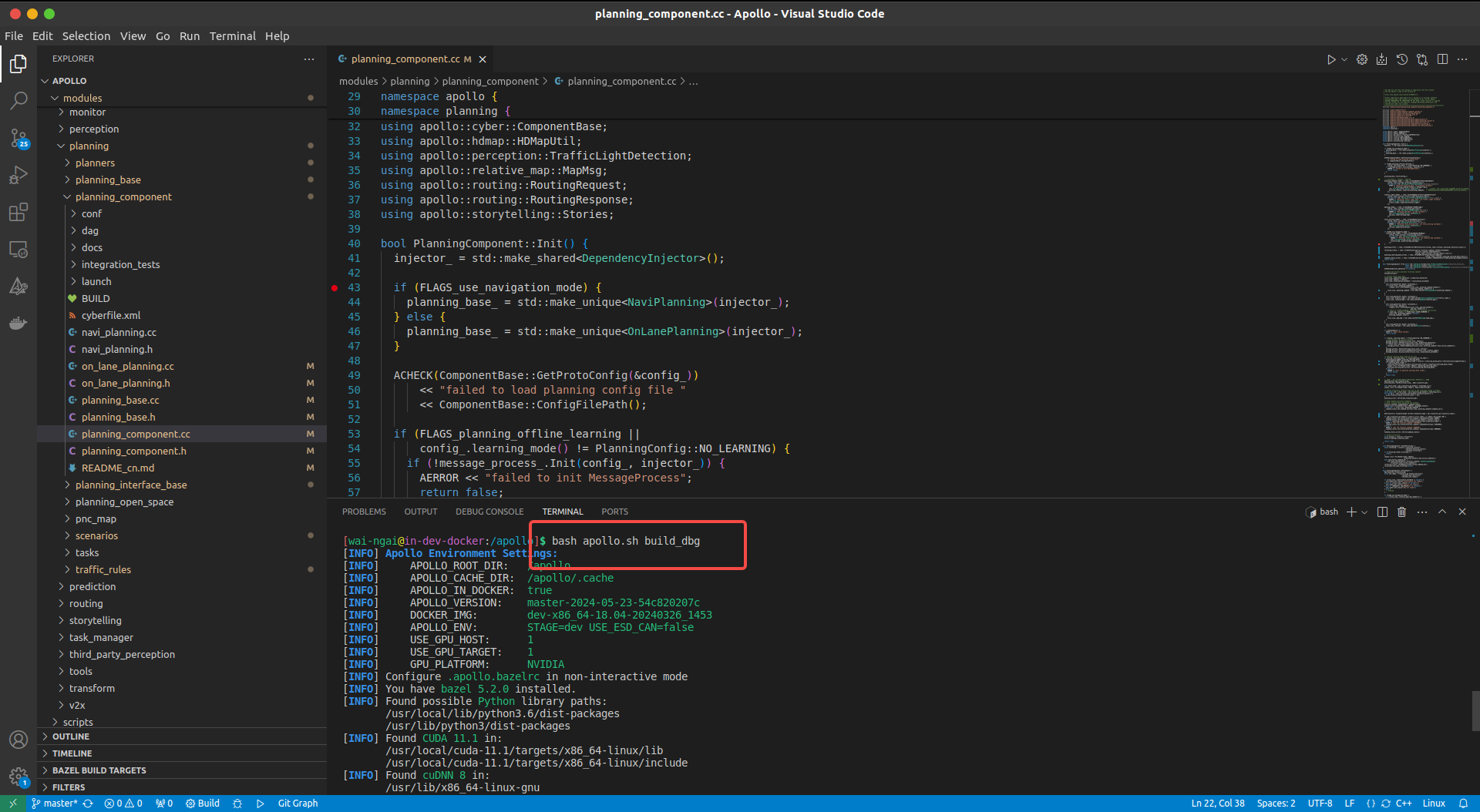This screenshot has width=1480, height=812.
Task: Kill the active bash terminal
Action: [1401, 512]
